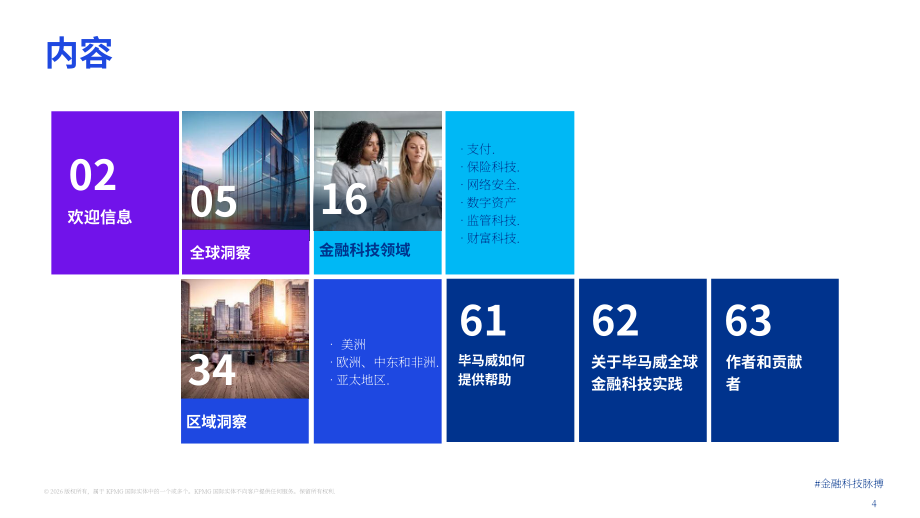This screenshot has width=920, height=518.
Task: Click the 欧洲、中东和非洲 region entry
Action: pos(387,363)
